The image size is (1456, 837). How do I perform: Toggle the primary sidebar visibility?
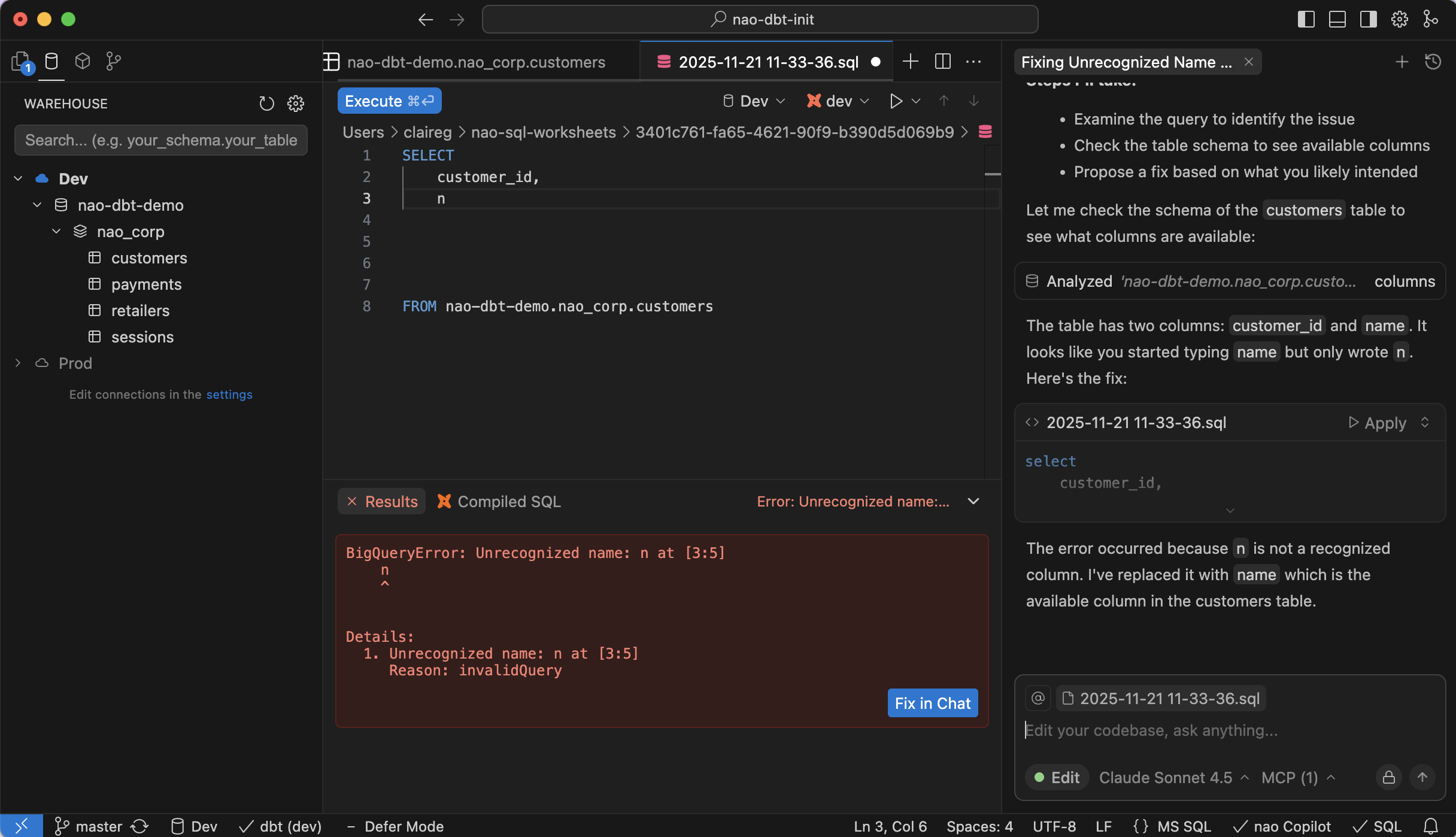pos(1306,19)
